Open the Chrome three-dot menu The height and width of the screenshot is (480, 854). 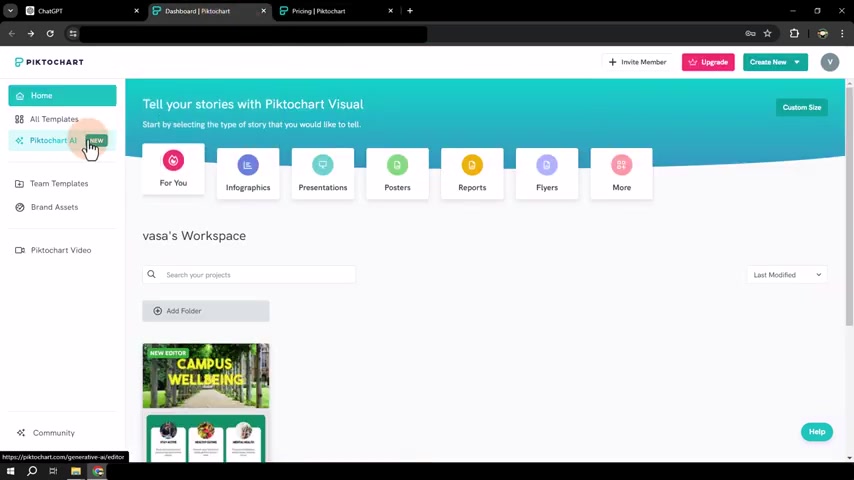click(x=842, y=34)
